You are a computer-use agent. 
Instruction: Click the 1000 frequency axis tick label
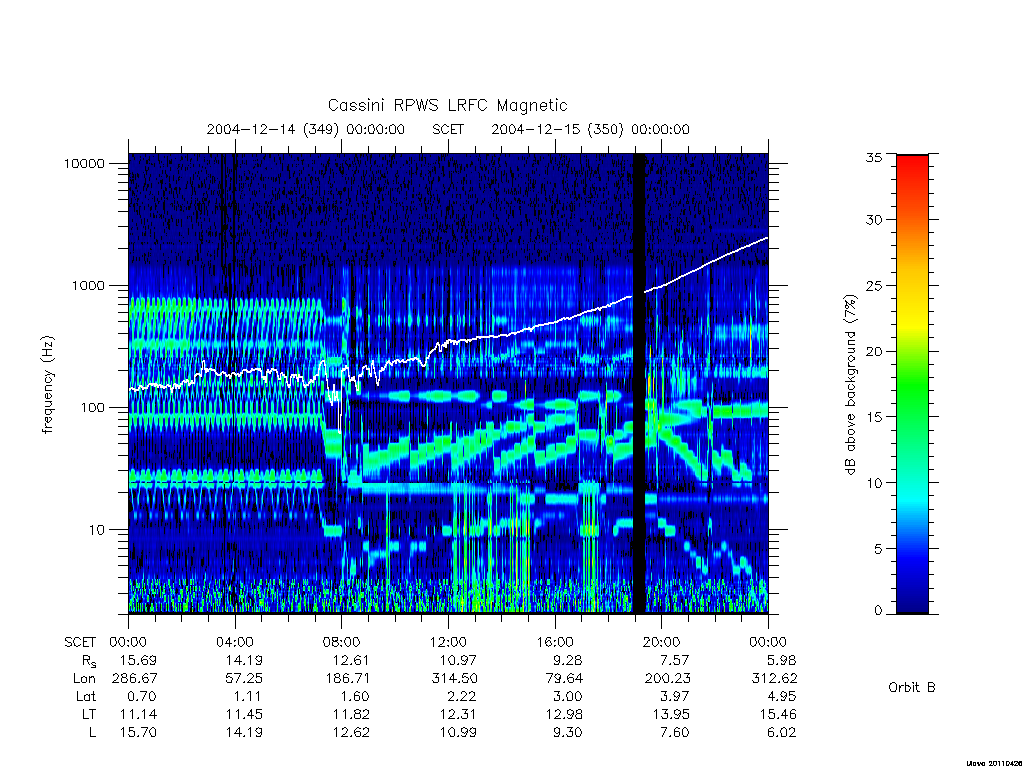click(88, 285)
